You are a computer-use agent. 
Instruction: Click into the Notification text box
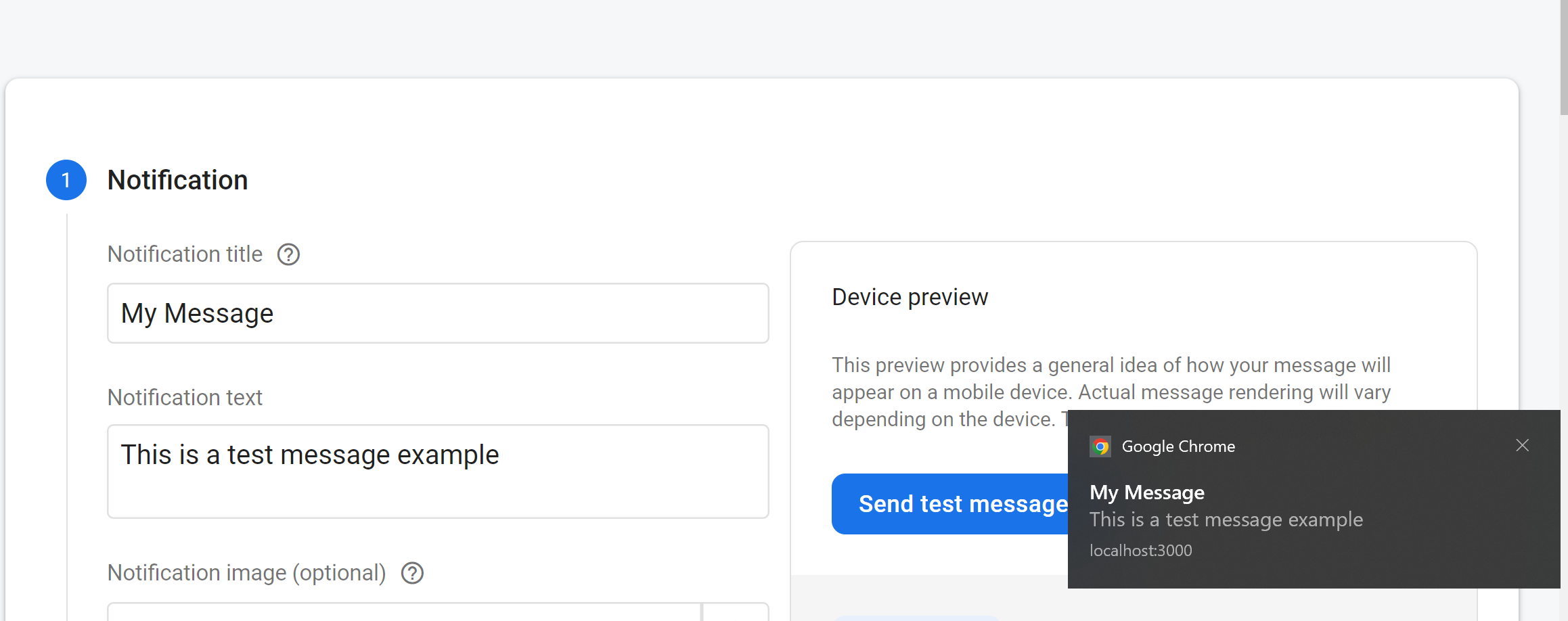tap(438, 471)
